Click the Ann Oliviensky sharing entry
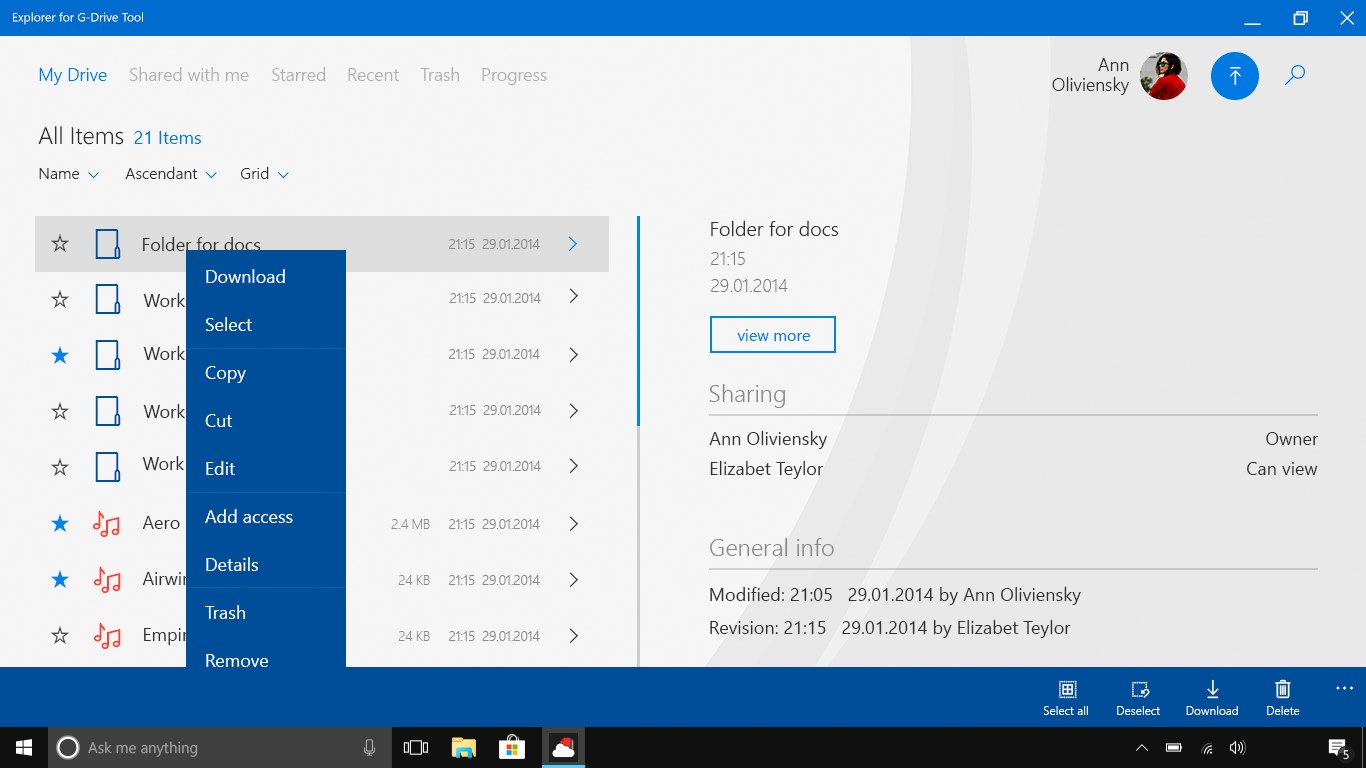Screen dimensions: 1366x768 tap(768, 439)
